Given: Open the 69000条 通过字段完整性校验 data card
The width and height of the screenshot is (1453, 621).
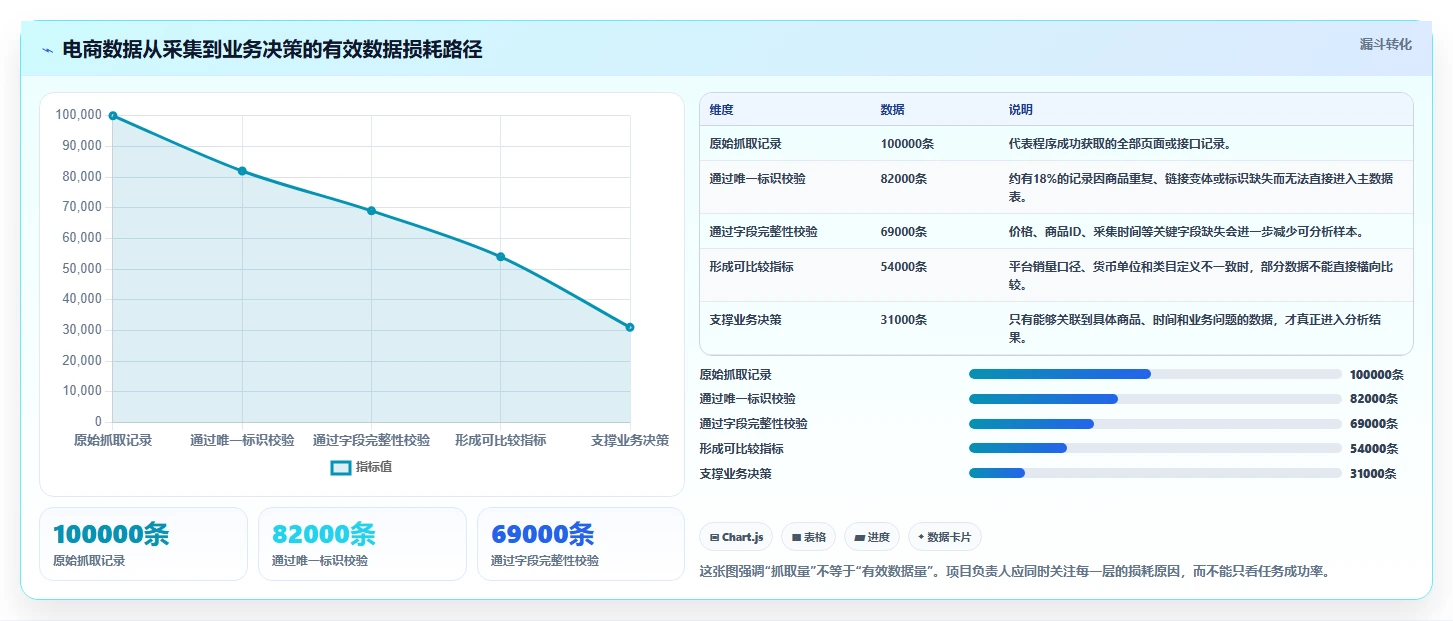Looking at the screenshot, I should coord(581,544).
